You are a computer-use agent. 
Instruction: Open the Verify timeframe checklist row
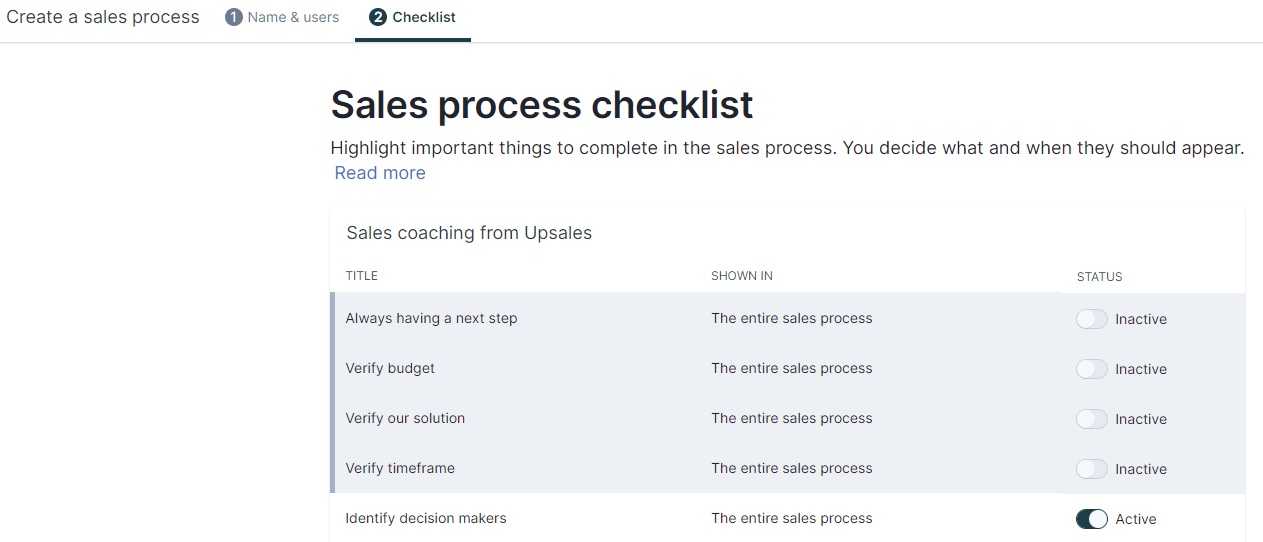click(787, 468)
